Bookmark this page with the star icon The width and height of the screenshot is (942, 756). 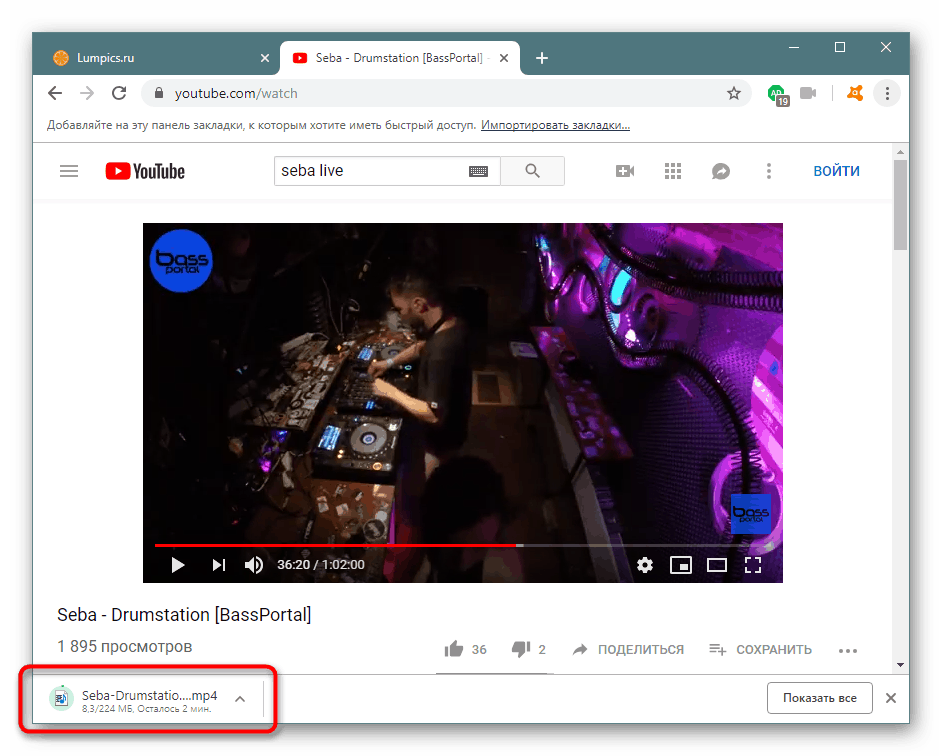click(x=734, y=93)
